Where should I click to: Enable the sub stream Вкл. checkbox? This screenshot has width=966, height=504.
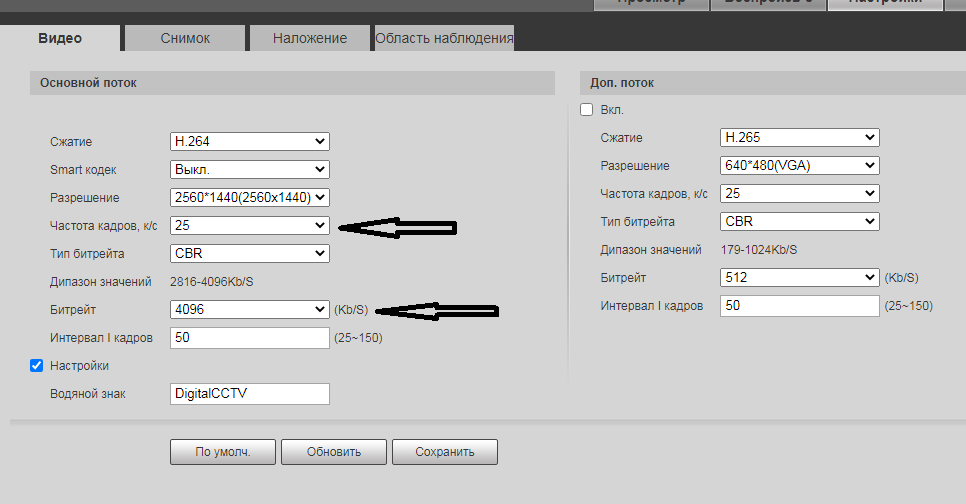point(587,110)
